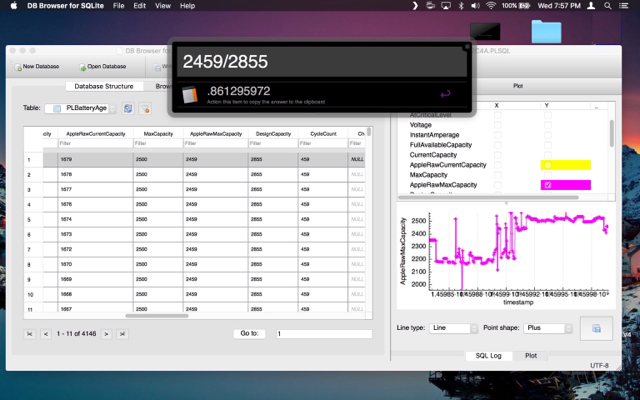
Task: Click the time Wed 7:57 PM in menu bar
Action: (x=559, y=6)
